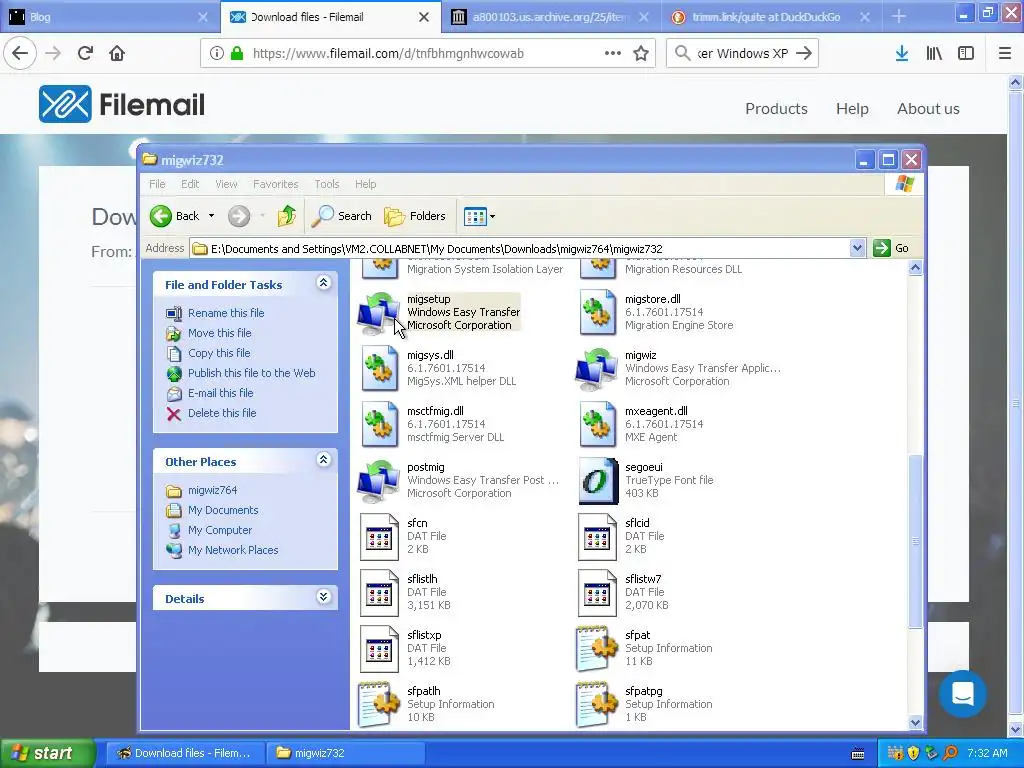
Task: Click the Explorer Back button
Action: (174, 216)
